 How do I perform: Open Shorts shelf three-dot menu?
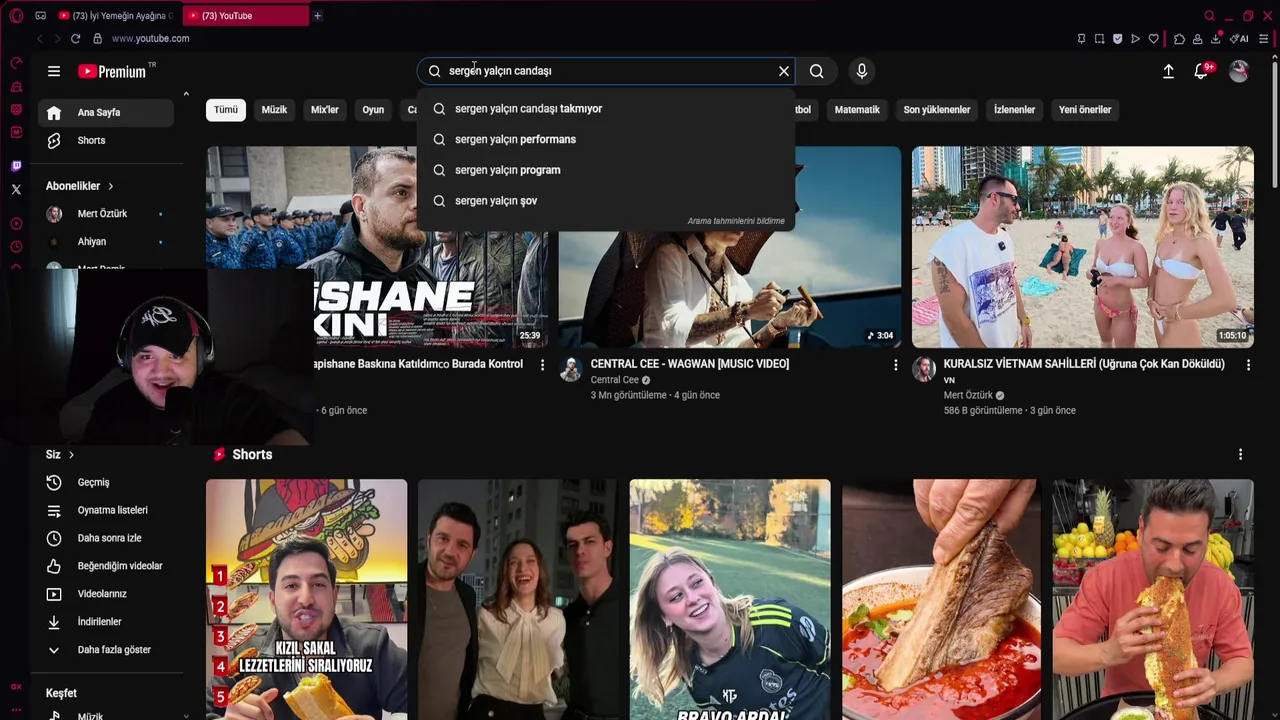[x=1240, y=455]
